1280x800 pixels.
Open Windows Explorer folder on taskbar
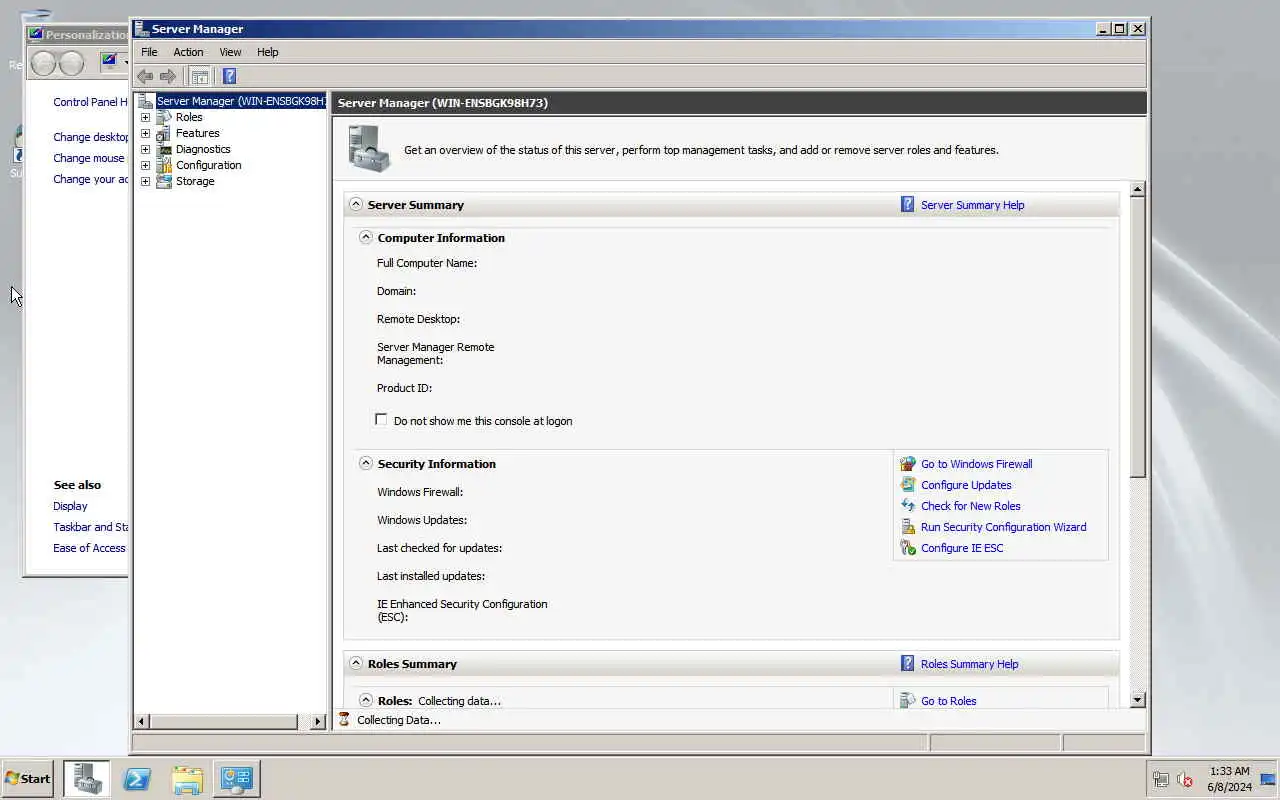point(187,779)
